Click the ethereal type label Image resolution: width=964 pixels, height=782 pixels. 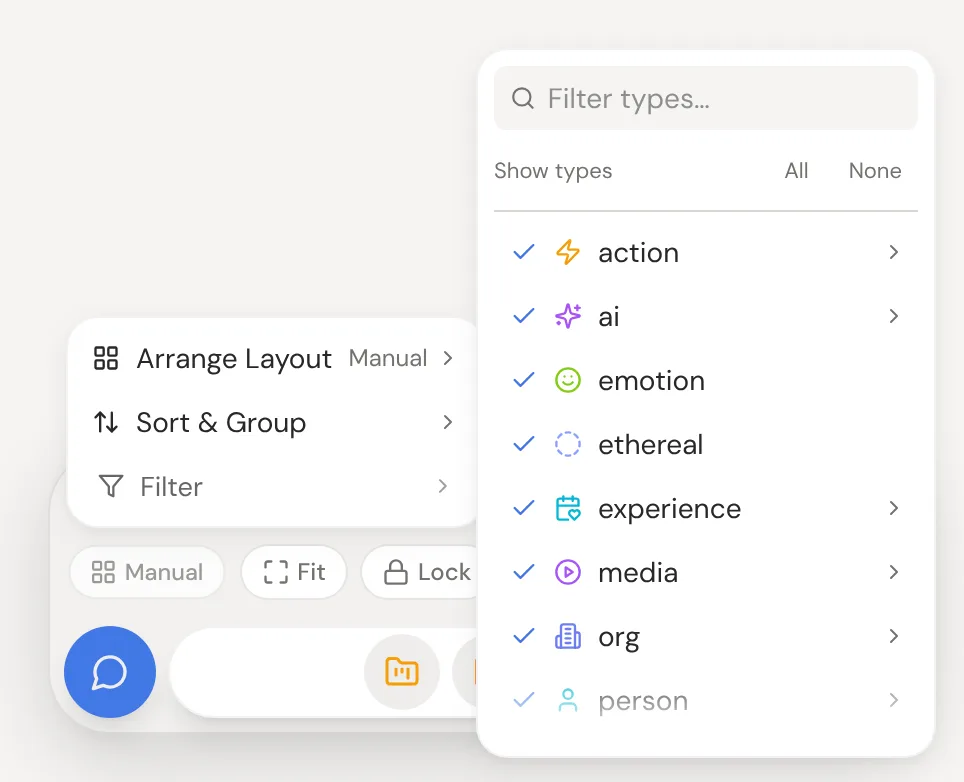(650, 444)
